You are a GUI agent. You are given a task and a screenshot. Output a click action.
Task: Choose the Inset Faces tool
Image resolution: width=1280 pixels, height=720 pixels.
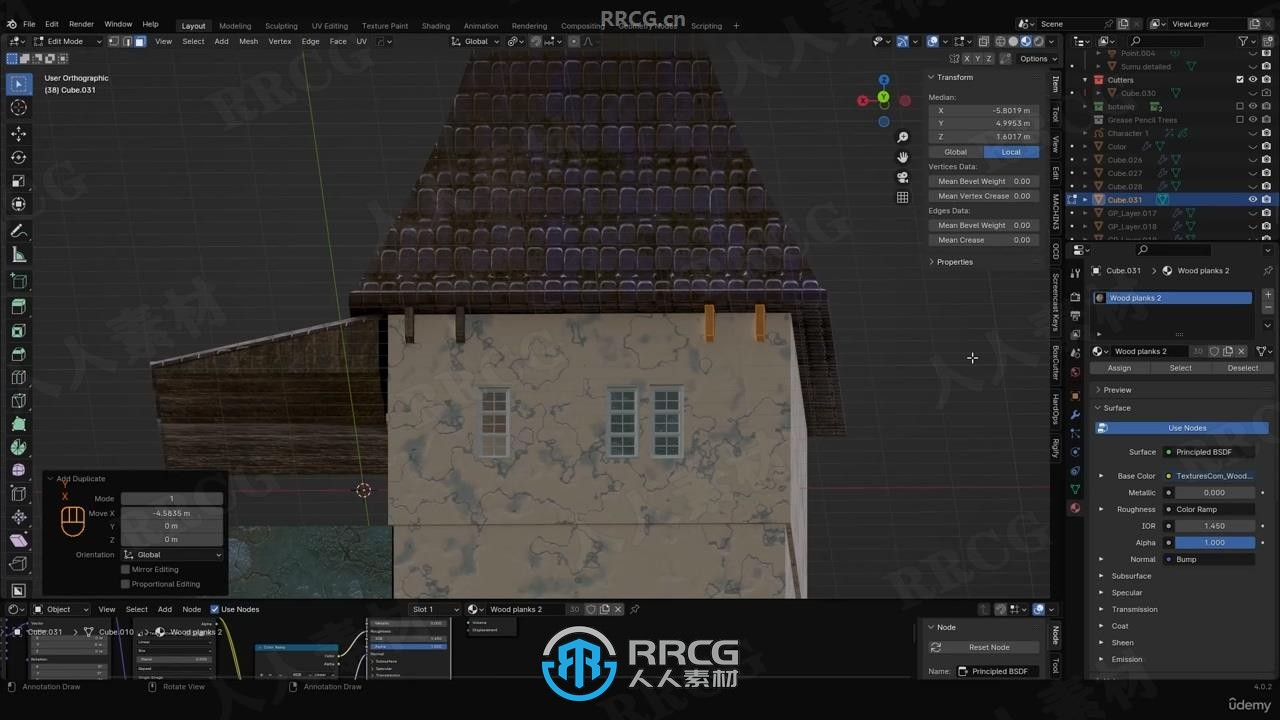click(19, 330)
